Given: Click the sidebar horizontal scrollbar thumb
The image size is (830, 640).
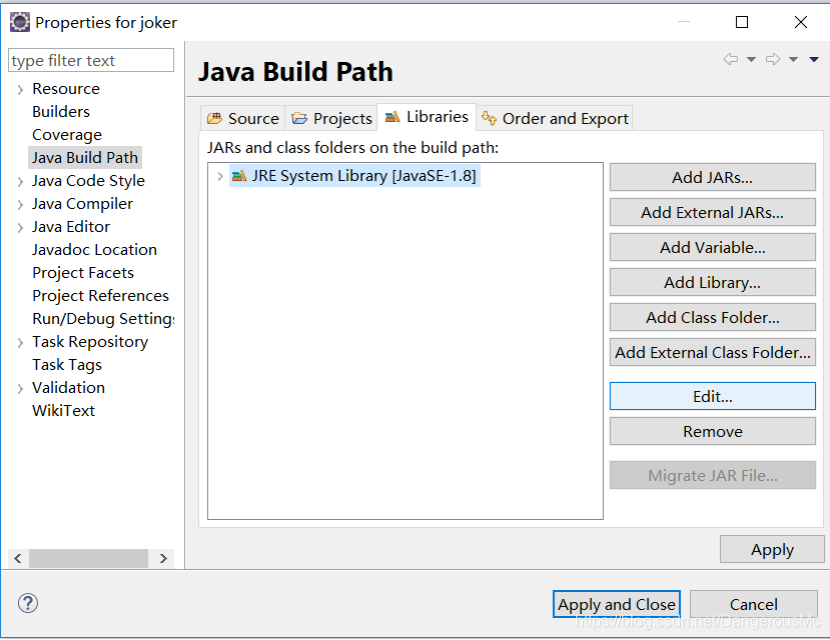Looking at the screenshot, I should (x=88, y=558).
